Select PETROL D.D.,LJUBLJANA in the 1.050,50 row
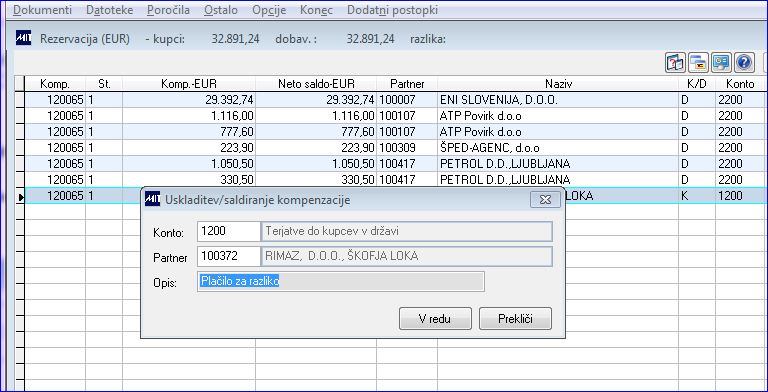The height and width of the screenshot is (392, 768). click(x=558, y=164)
